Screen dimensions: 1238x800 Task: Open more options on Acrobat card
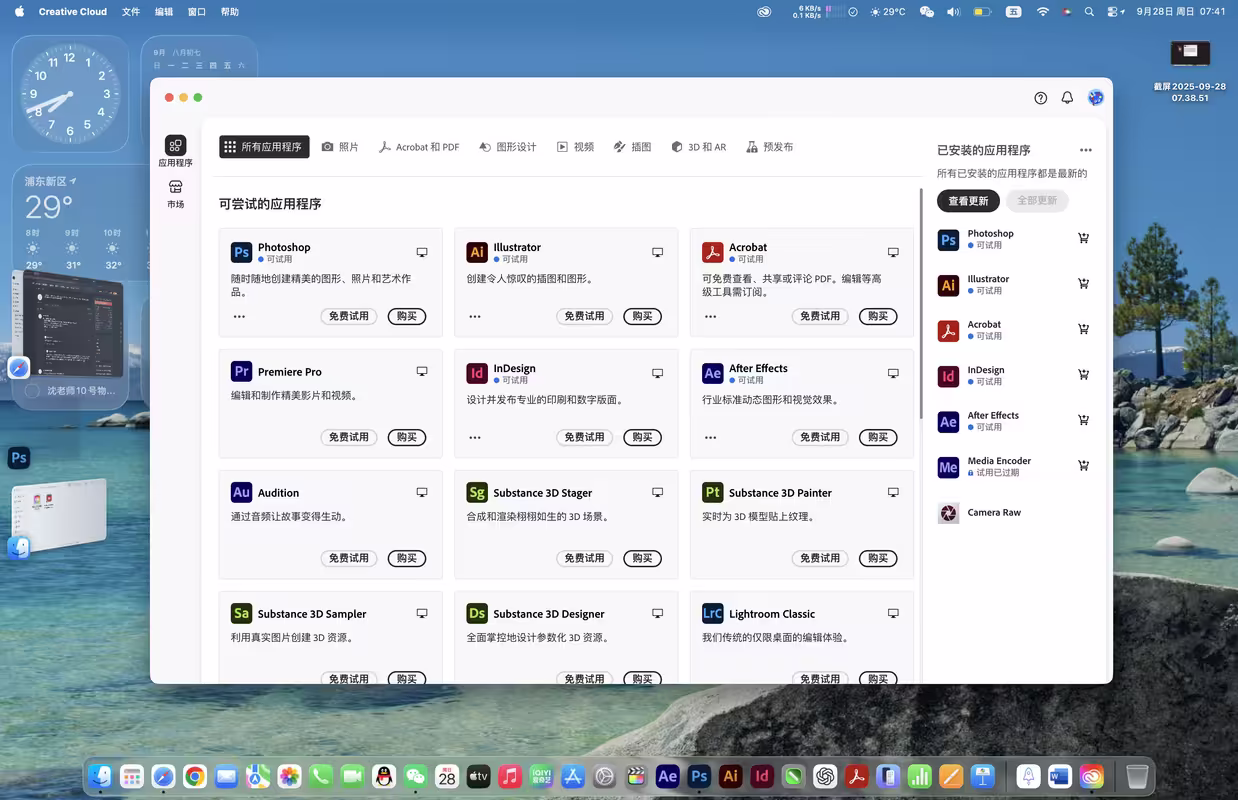pyautogui.click(x=710, y=316)
